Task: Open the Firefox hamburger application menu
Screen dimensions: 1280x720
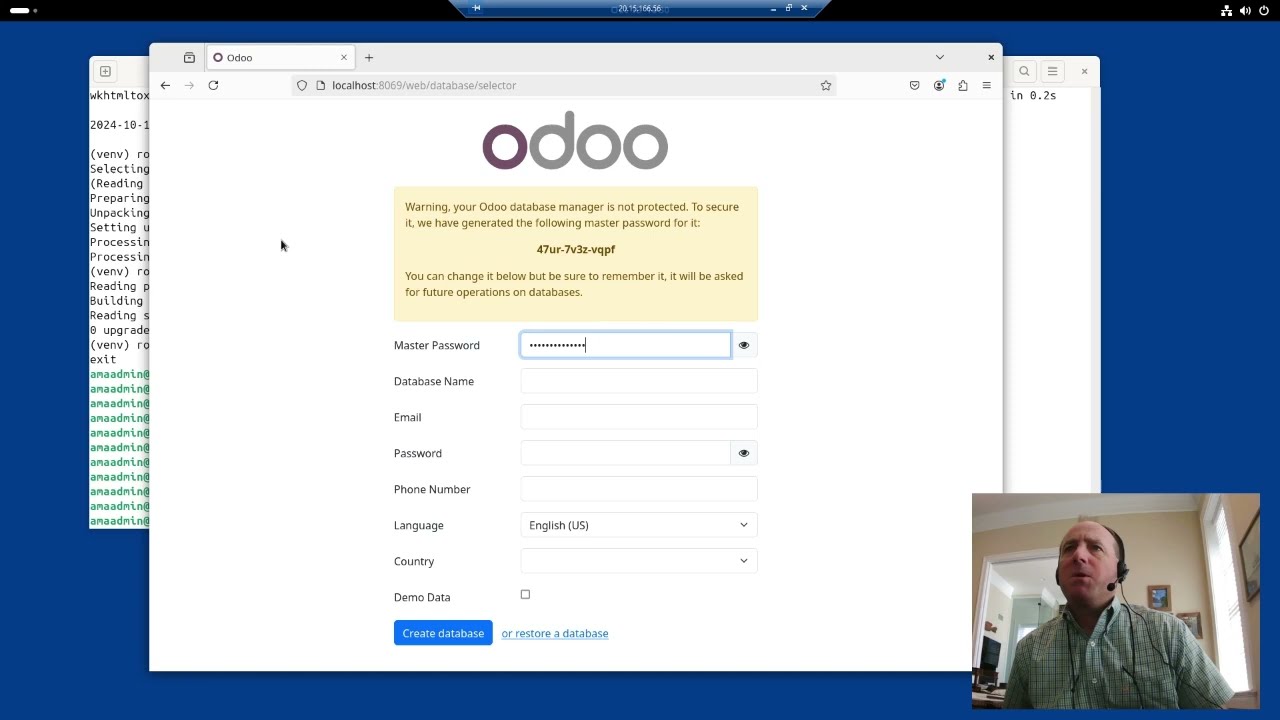Action: click(x=986, y=85)
